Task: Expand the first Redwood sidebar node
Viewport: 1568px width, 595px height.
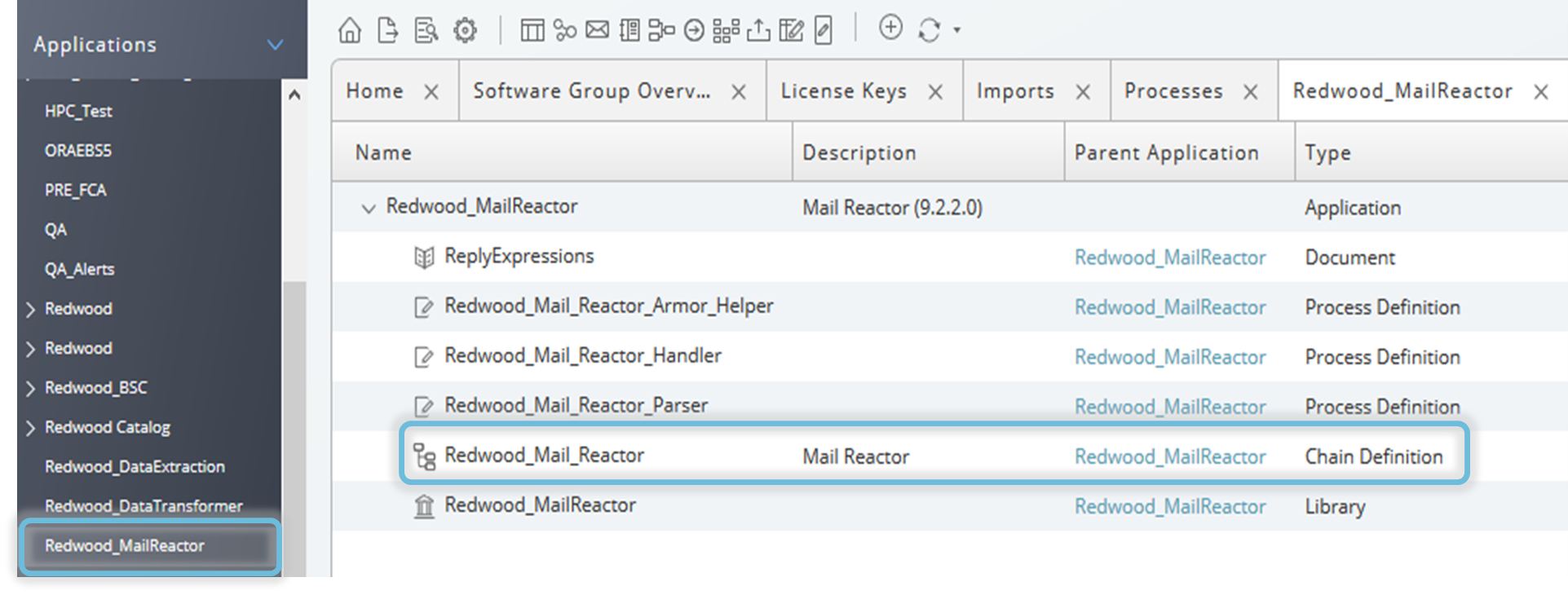Action: pos(30,310)
